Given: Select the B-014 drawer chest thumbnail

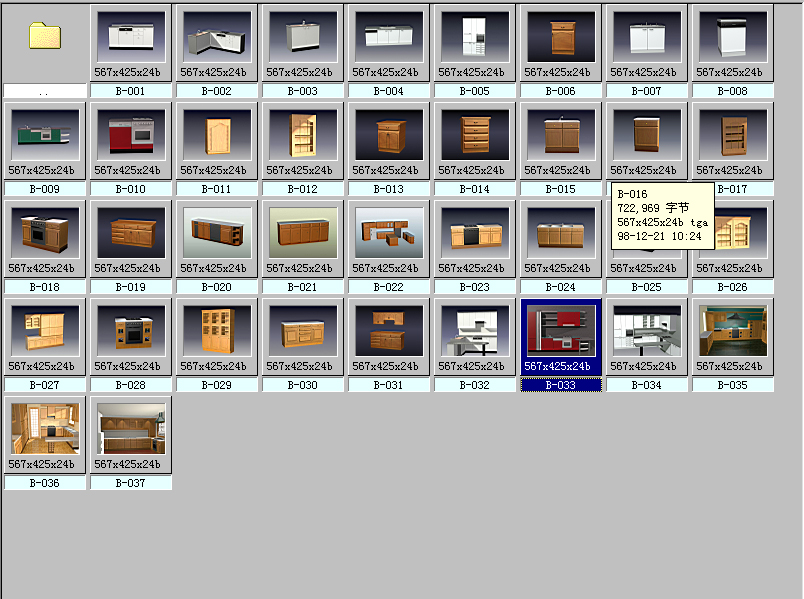Looking at the screenshot, I should tap(475, 135).
